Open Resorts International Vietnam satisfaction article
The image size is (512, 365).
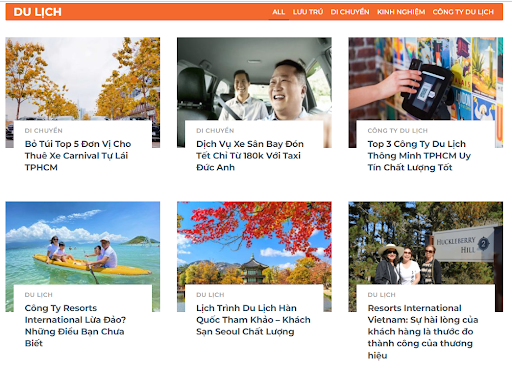pyautogui.click(x=423, y=331)
